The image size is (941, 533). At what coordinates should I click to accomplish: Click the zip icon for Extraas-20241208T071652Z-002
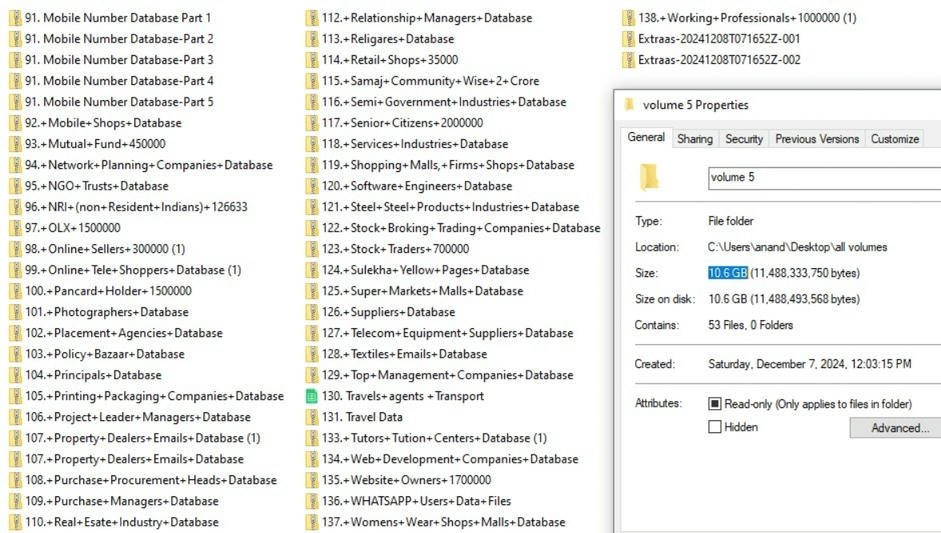click(x=628, y=60)
